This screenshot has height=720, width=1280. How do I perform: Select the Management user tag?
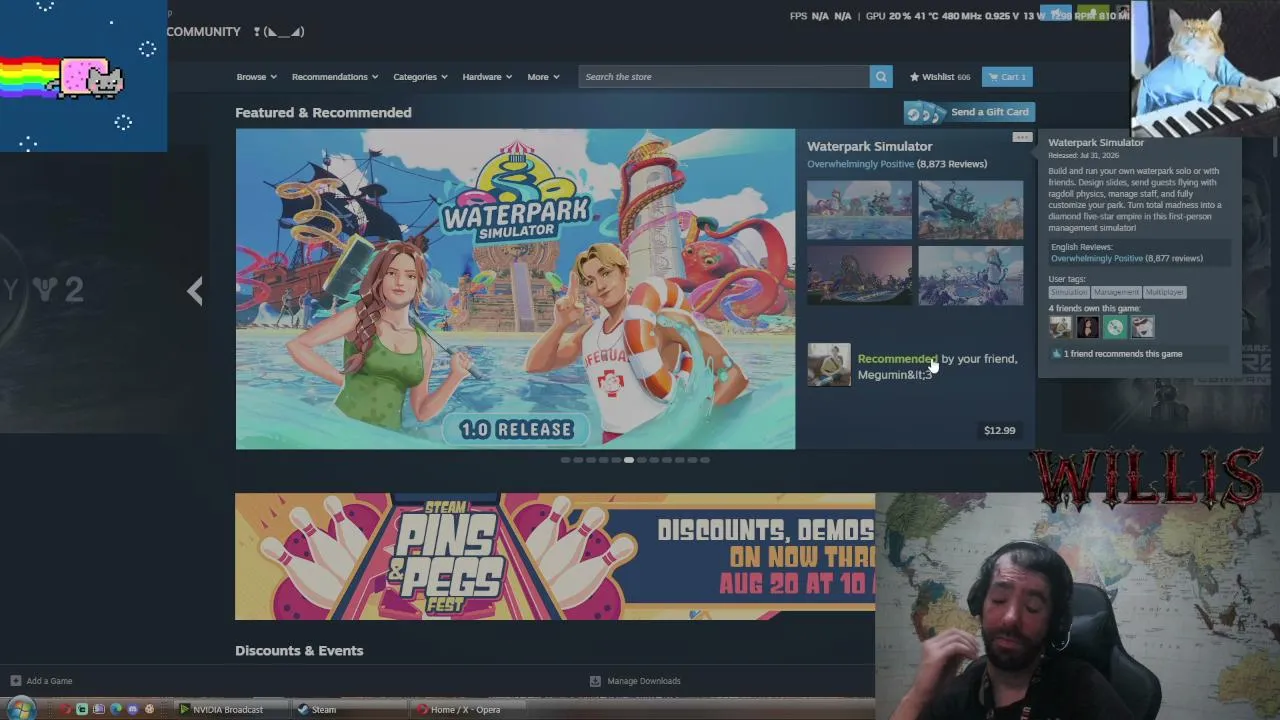[x=1116, y=292]
